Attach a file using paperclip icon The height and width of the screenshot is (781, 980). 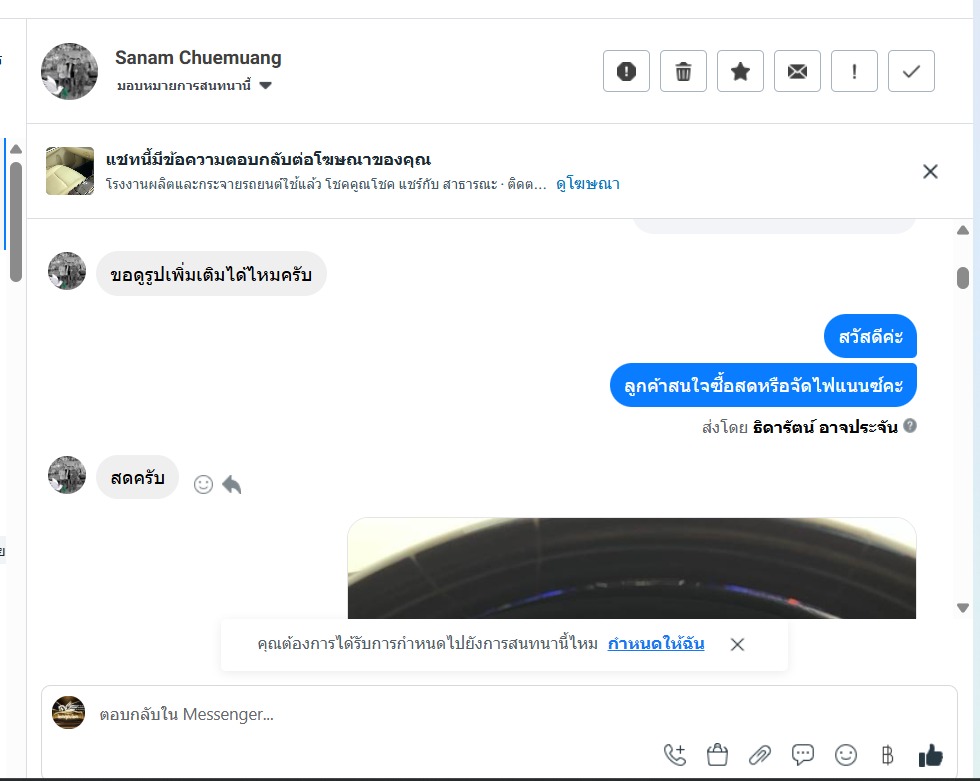[x=759, y=755]
